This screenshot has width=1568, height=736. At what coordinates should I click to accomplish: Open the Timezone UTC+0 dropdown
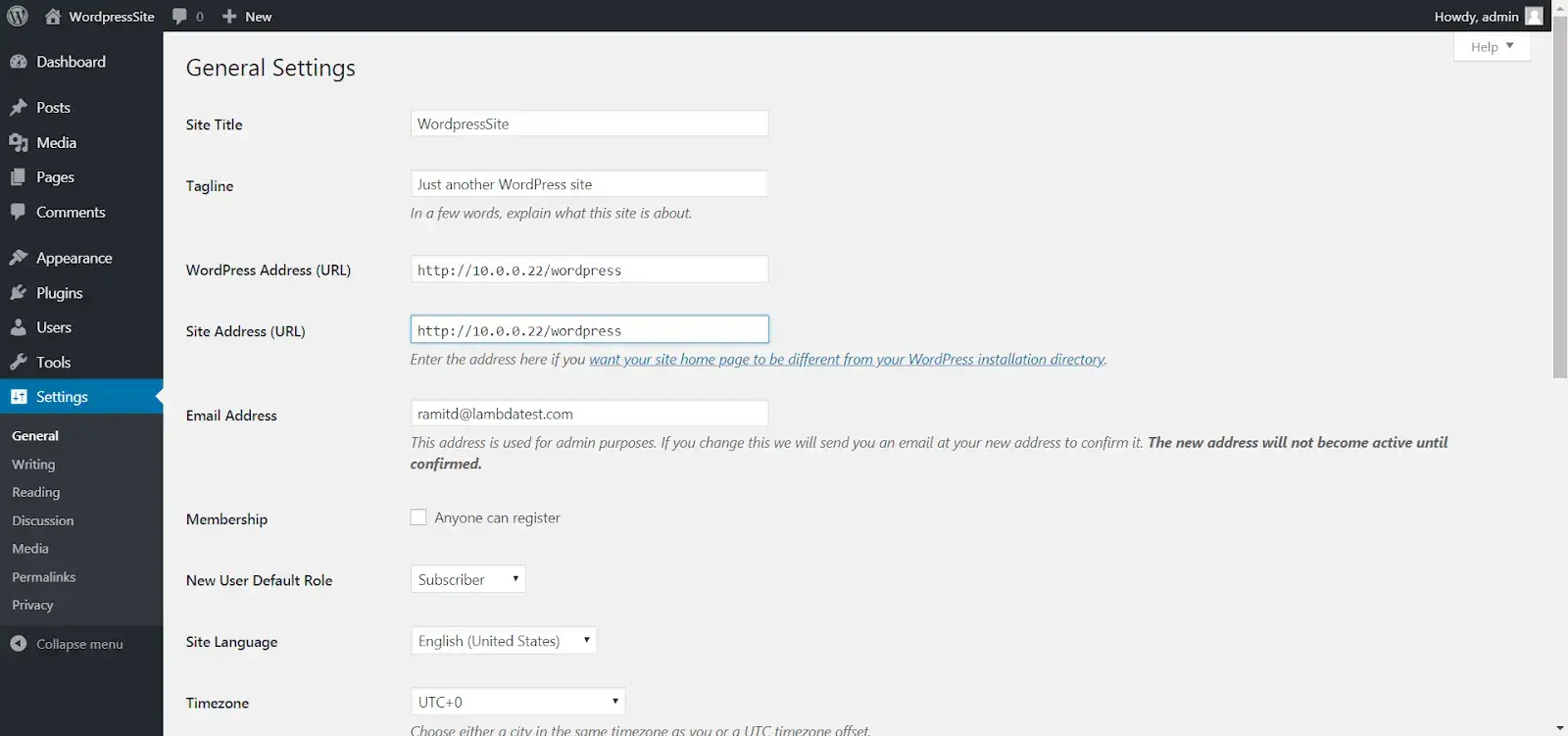pyautogui.click(x=517, y=702)
